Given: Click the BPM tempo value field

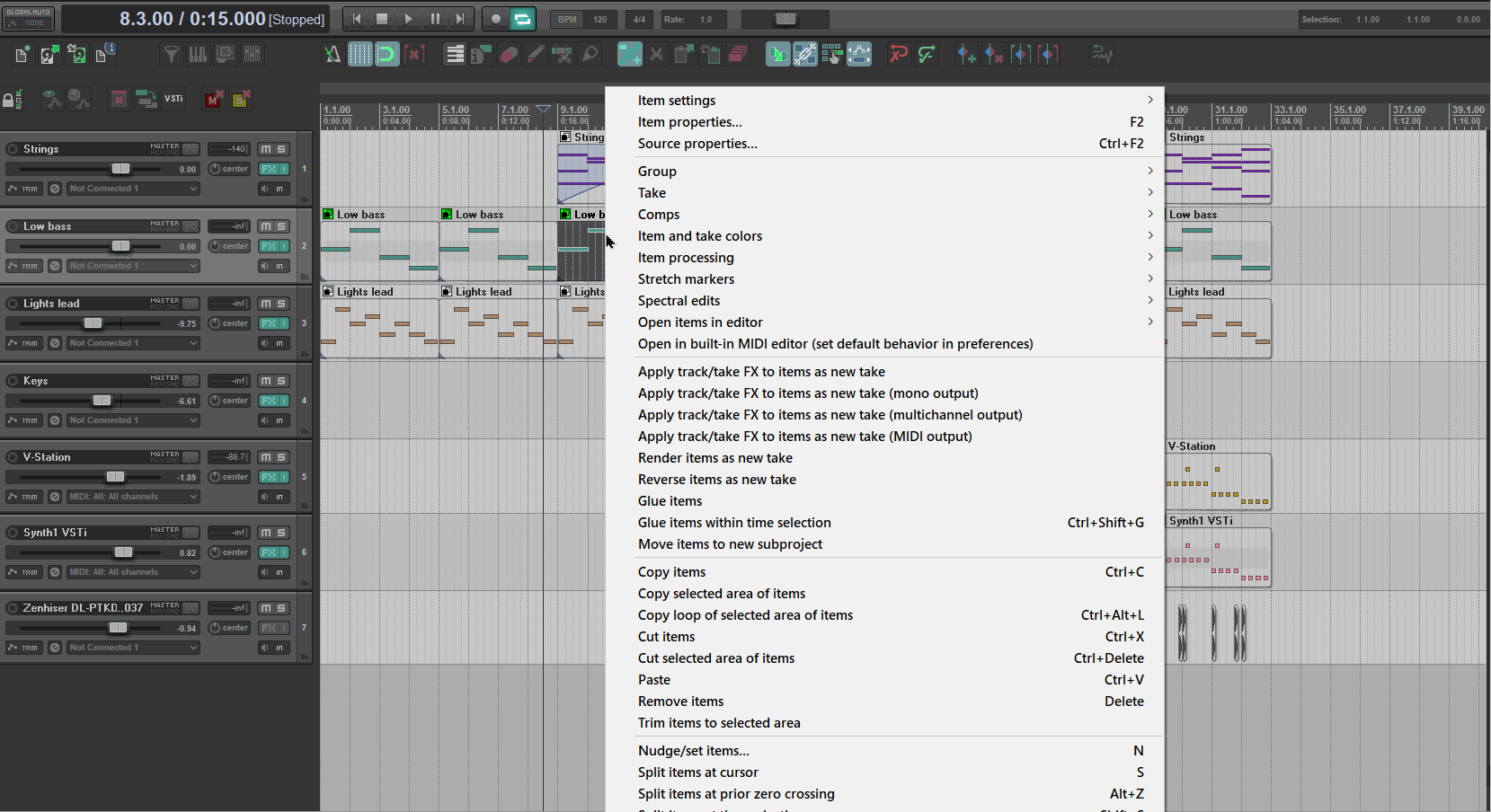Looking at the screenshot, I should [599, 19].
